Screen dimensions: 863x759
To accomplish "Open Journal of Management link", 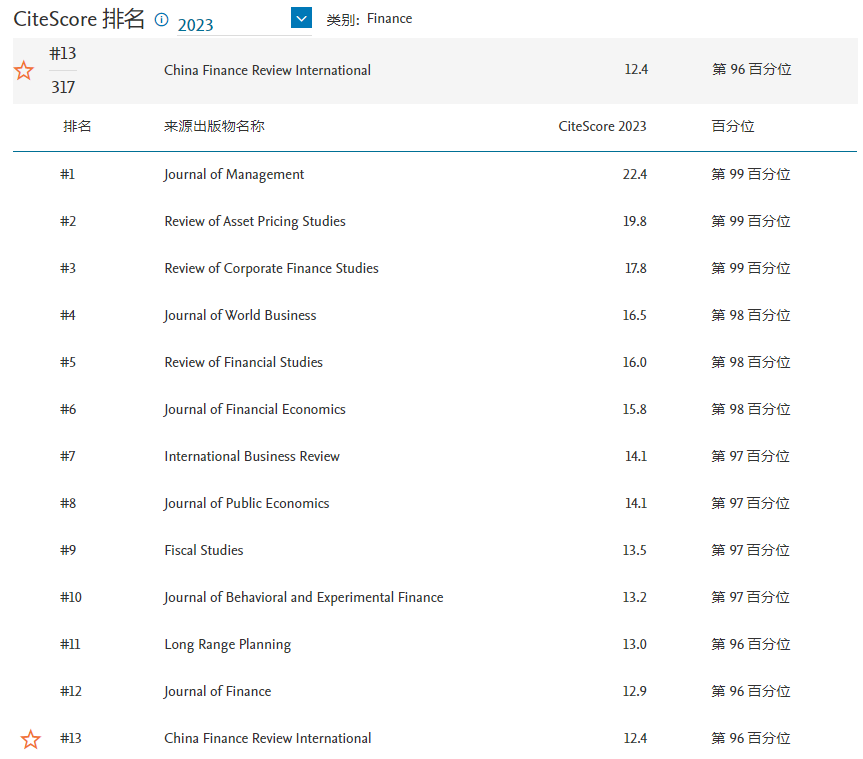I will tap(234, 174).
